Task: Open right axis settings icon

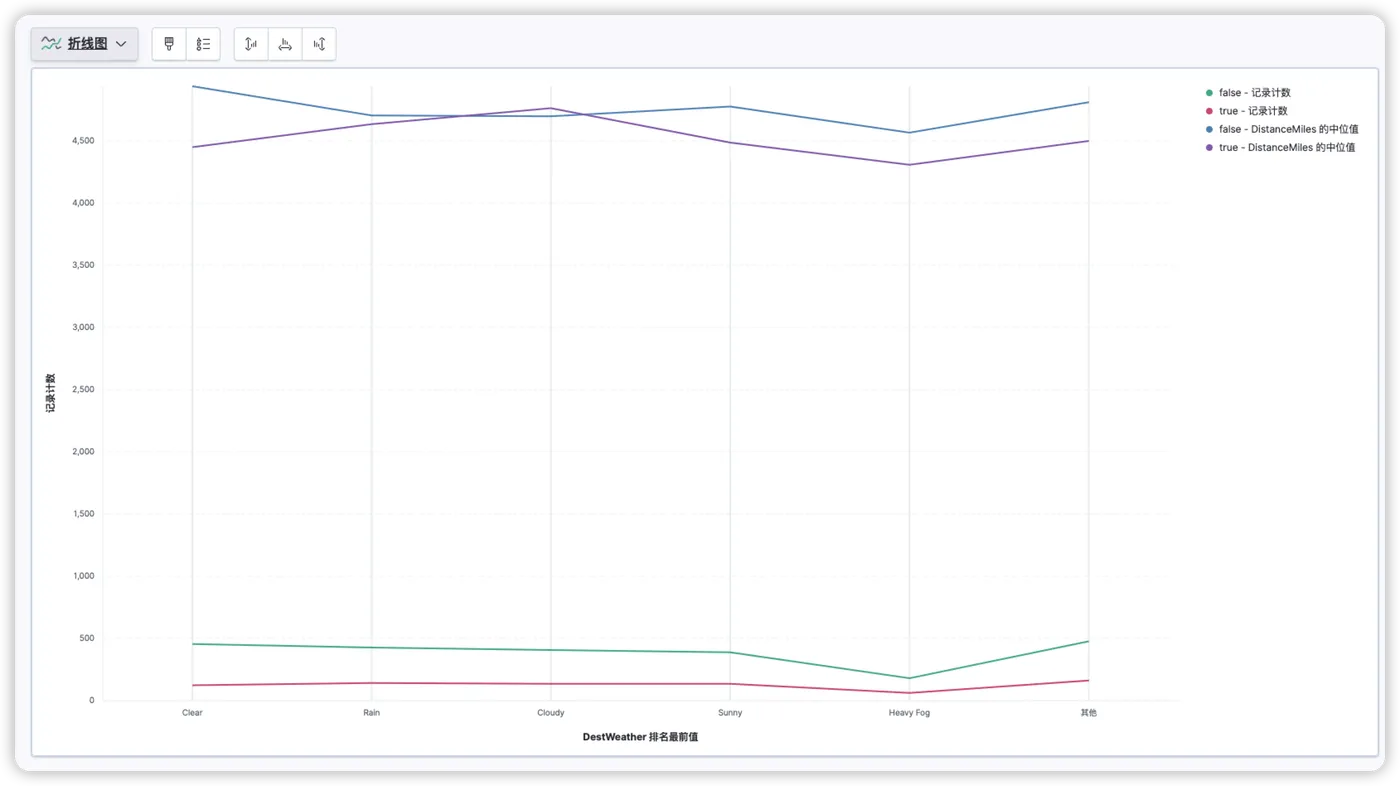Action: (319, 44)
